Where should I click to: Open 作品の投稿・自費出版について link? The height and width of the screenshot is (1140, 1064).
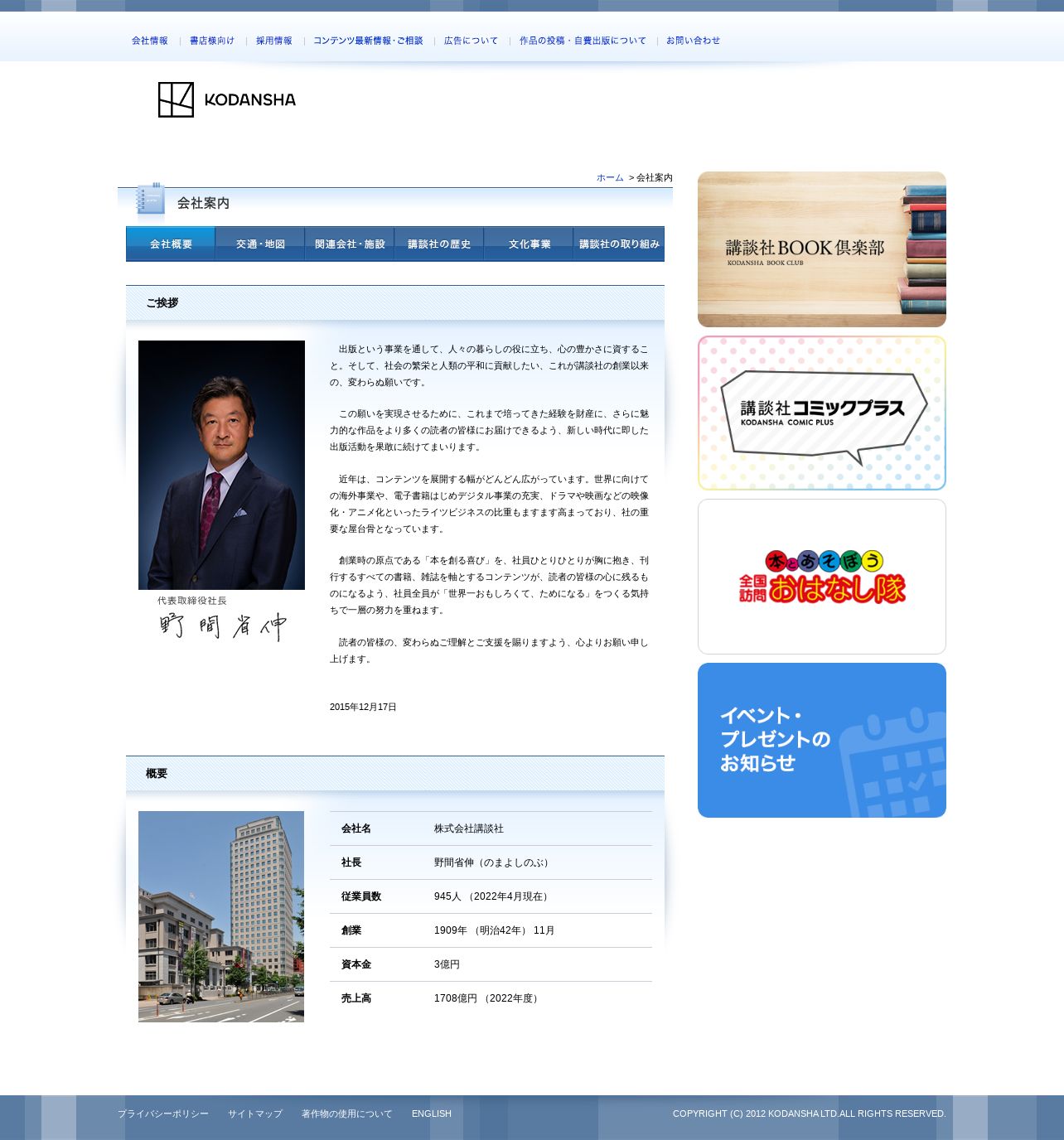point(583,41)
